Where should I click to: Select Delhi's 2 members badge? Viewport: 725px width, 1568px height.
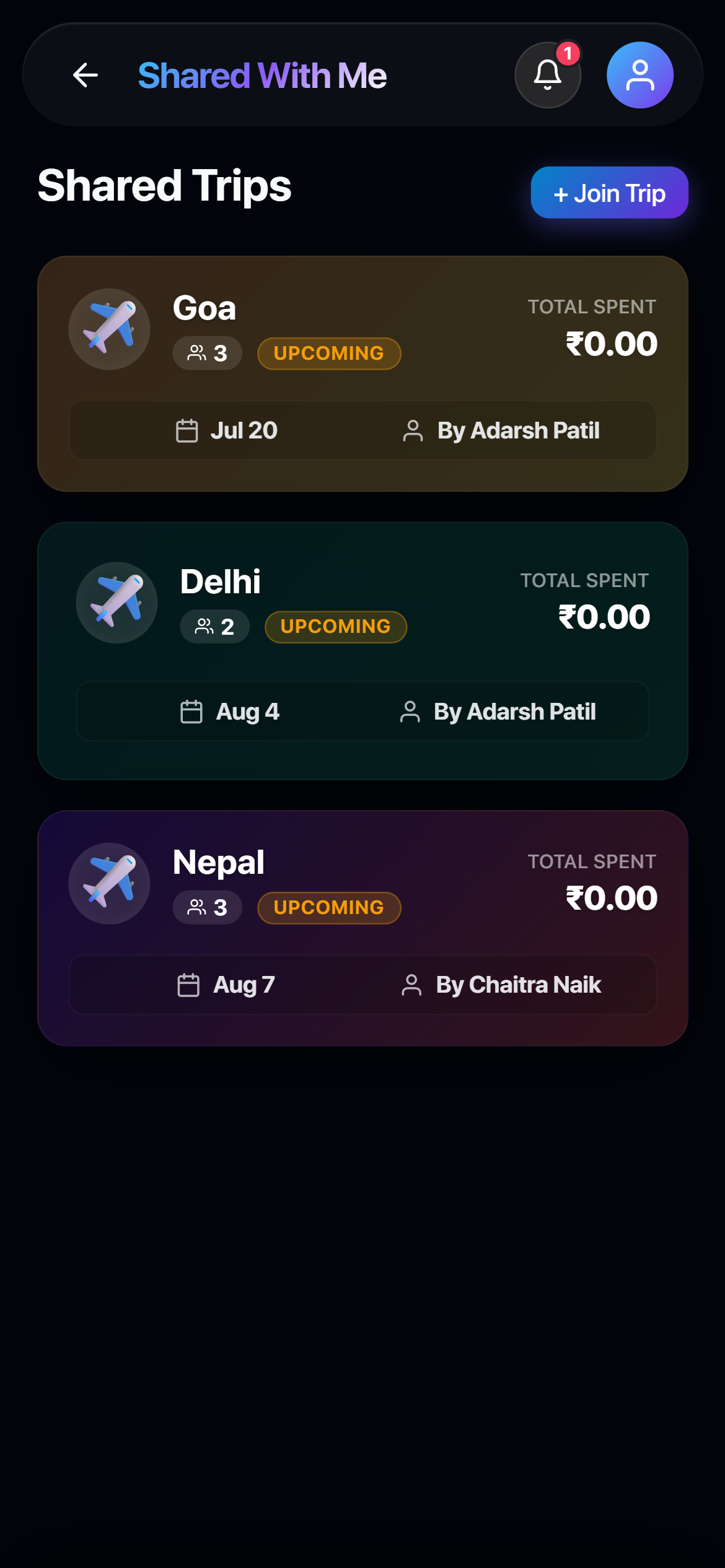click(x=215, y=627)
